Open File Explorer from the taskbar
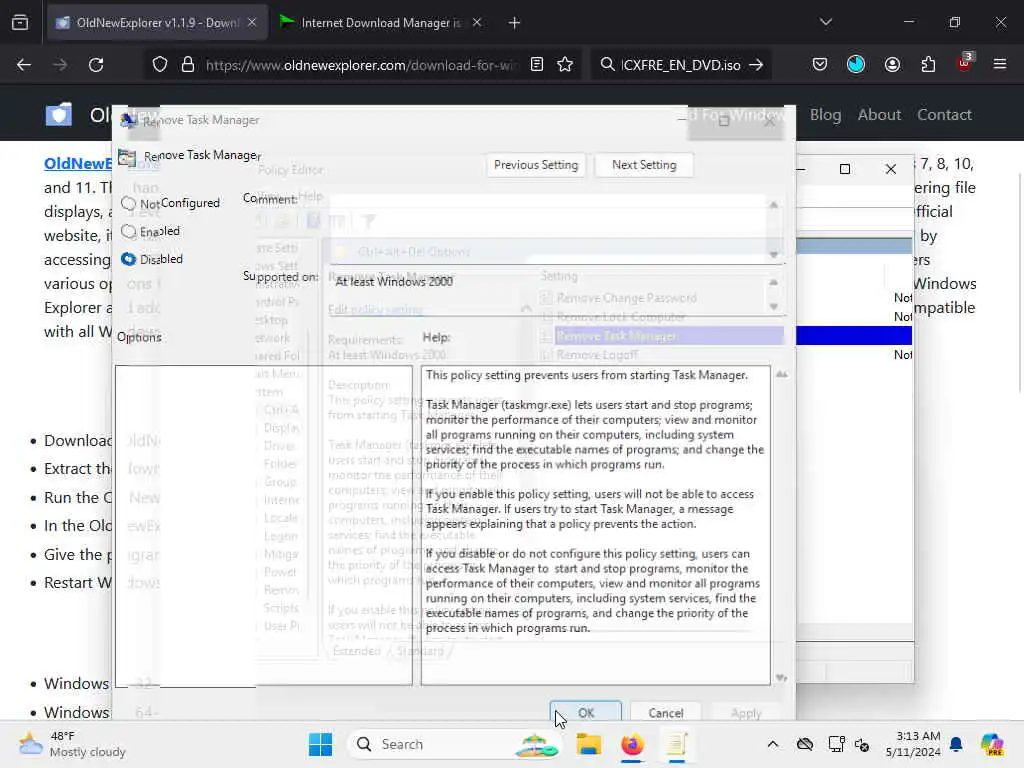This screenshot has width=1024, height=768. (588, 744)
